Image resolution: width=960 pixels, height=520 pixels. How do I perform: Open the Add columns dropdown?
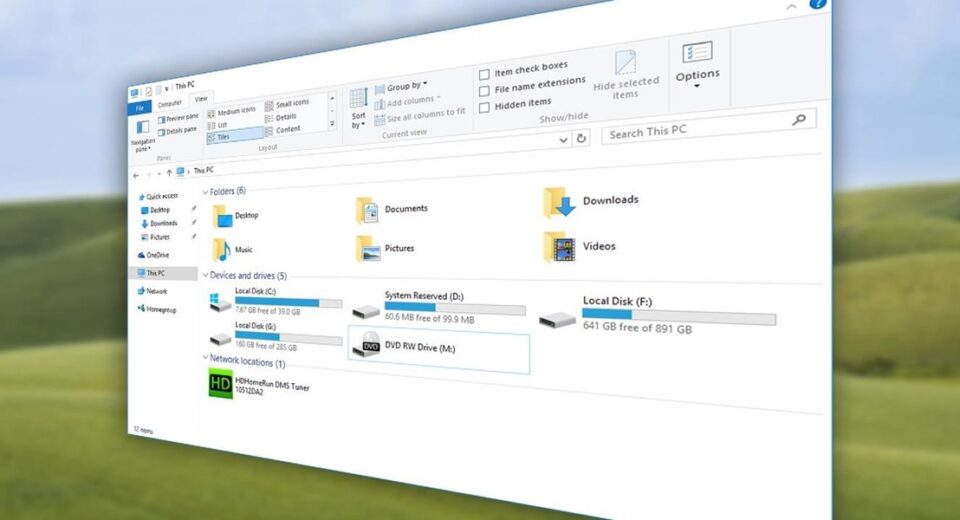[x=407, y=102]
